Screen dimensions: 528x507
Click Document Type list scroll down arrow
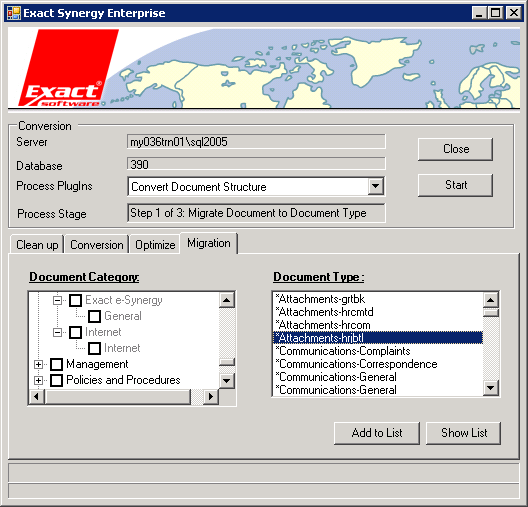[x=491, y=388]
